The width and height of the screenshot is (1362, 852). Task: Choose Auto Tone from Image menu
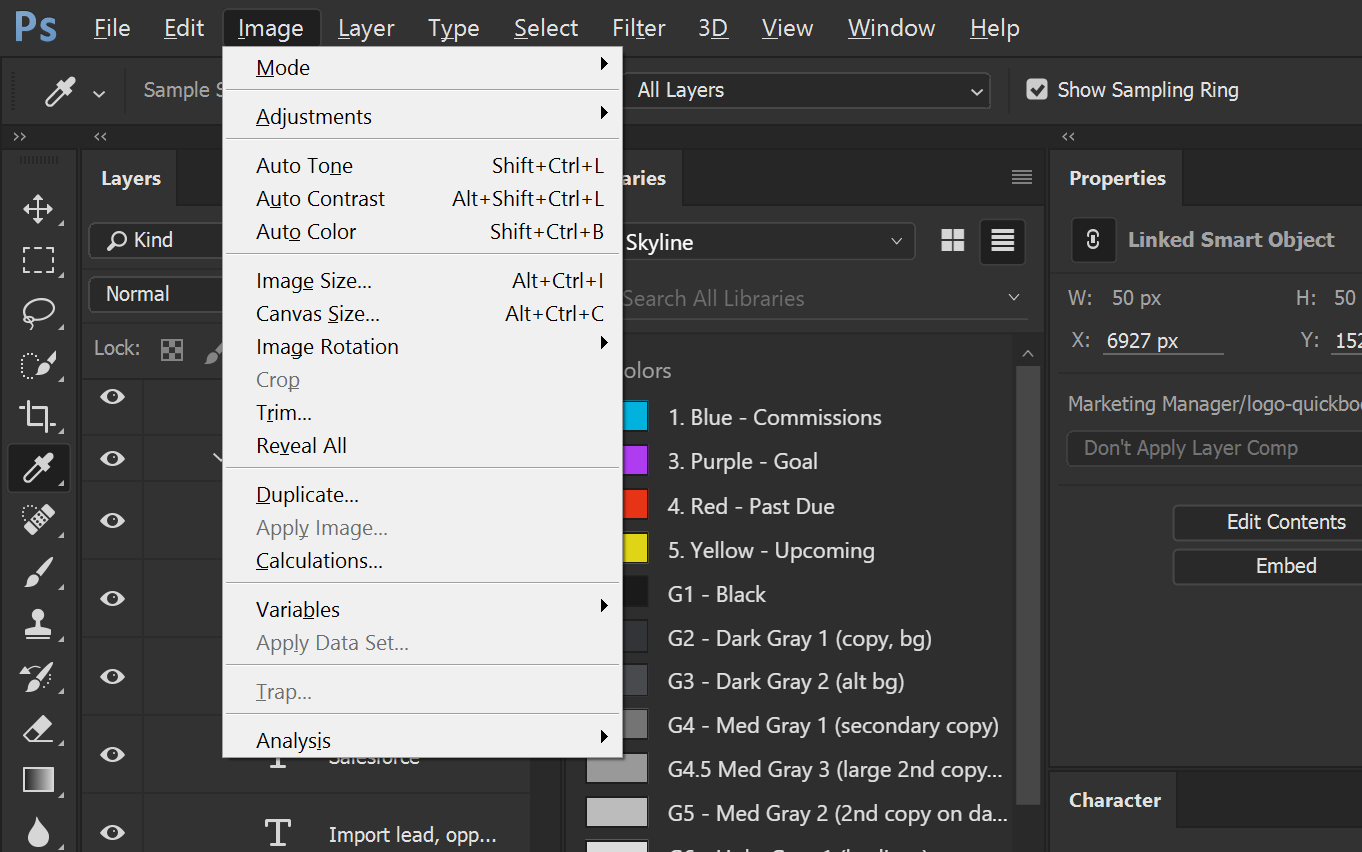click(422, 166)
